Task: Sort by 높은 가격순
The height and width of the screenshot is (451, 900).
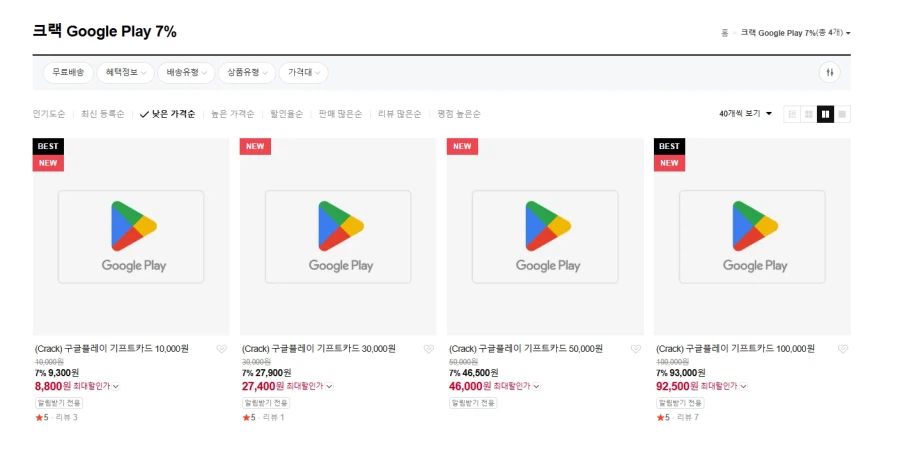Action: 232,114
